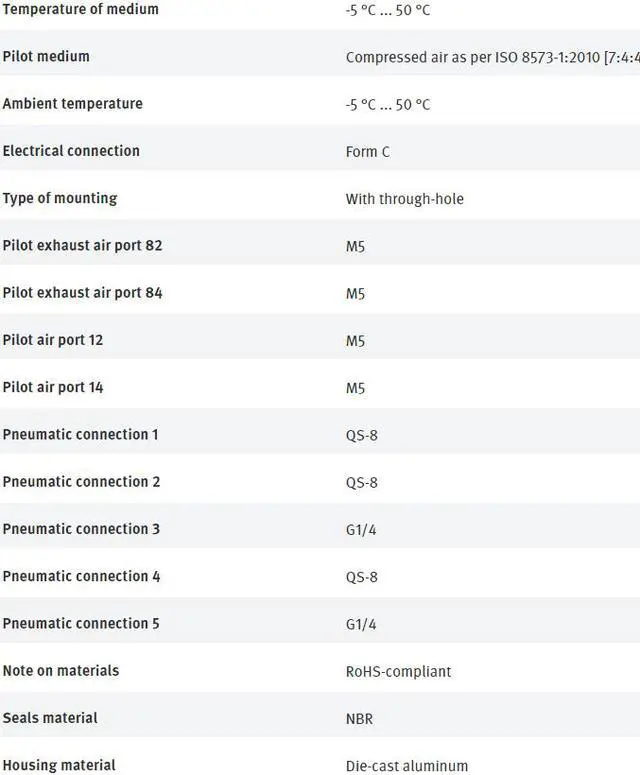
Task: Click the 'Temperature of medium' row label
Action: (80, 10)
